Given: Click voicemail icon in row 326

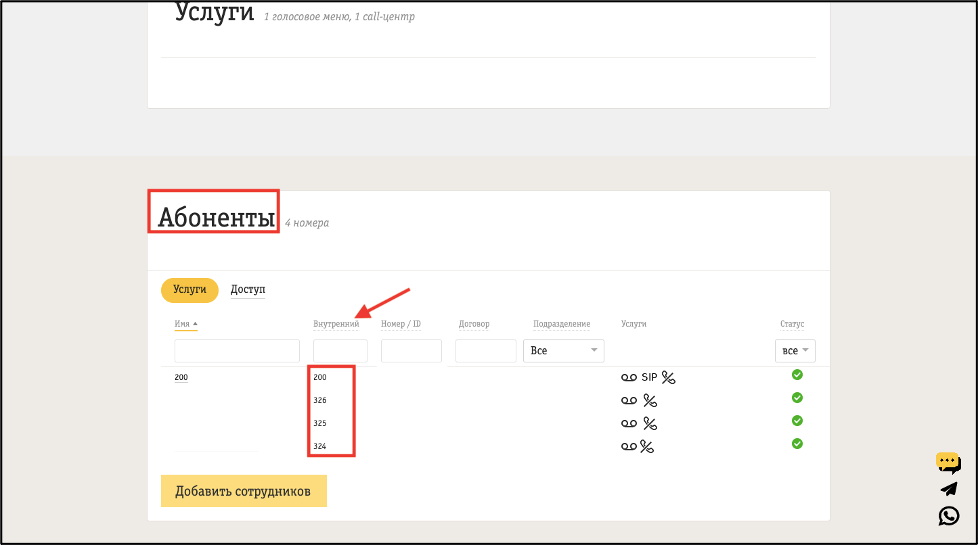Looking at the screenshot, I should click(x=629, y=401).
